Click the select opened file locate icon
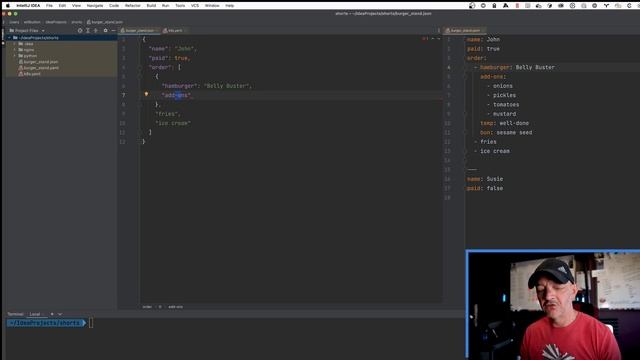The height and width of the screenshot is (360, 640). [80, 31]
